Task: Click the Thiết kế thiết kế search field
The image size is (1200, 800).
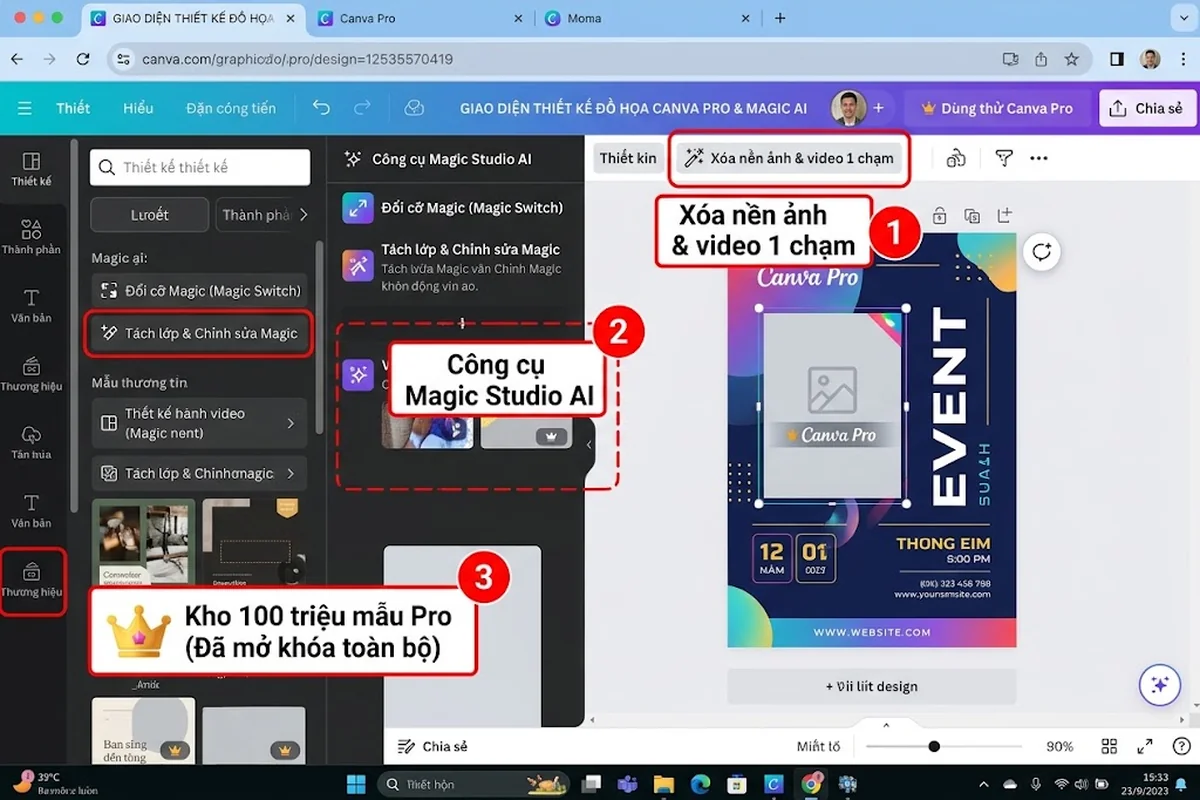Action: tap(200, 167)
